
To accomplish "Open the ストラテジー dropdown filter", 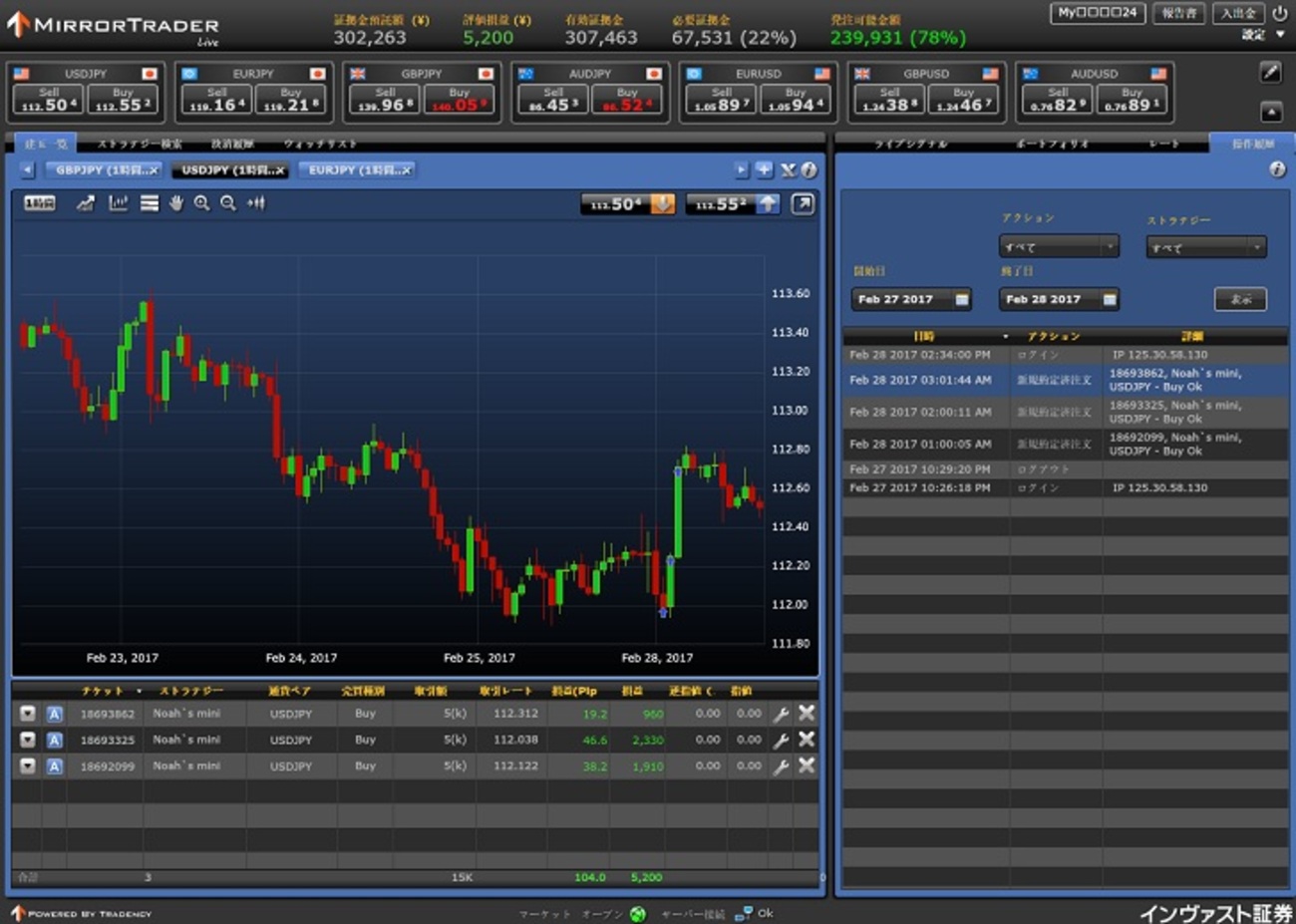I will [x=1205, y=246].
